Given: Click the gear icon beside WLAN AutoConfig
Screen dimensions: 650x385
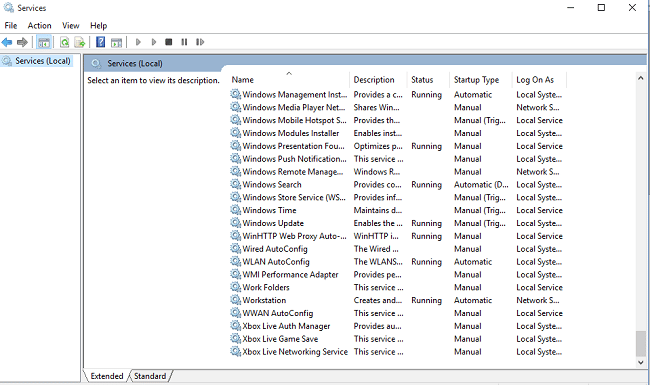Looking at the screenshot, I should pyautogui.click(x=235, y=262).
